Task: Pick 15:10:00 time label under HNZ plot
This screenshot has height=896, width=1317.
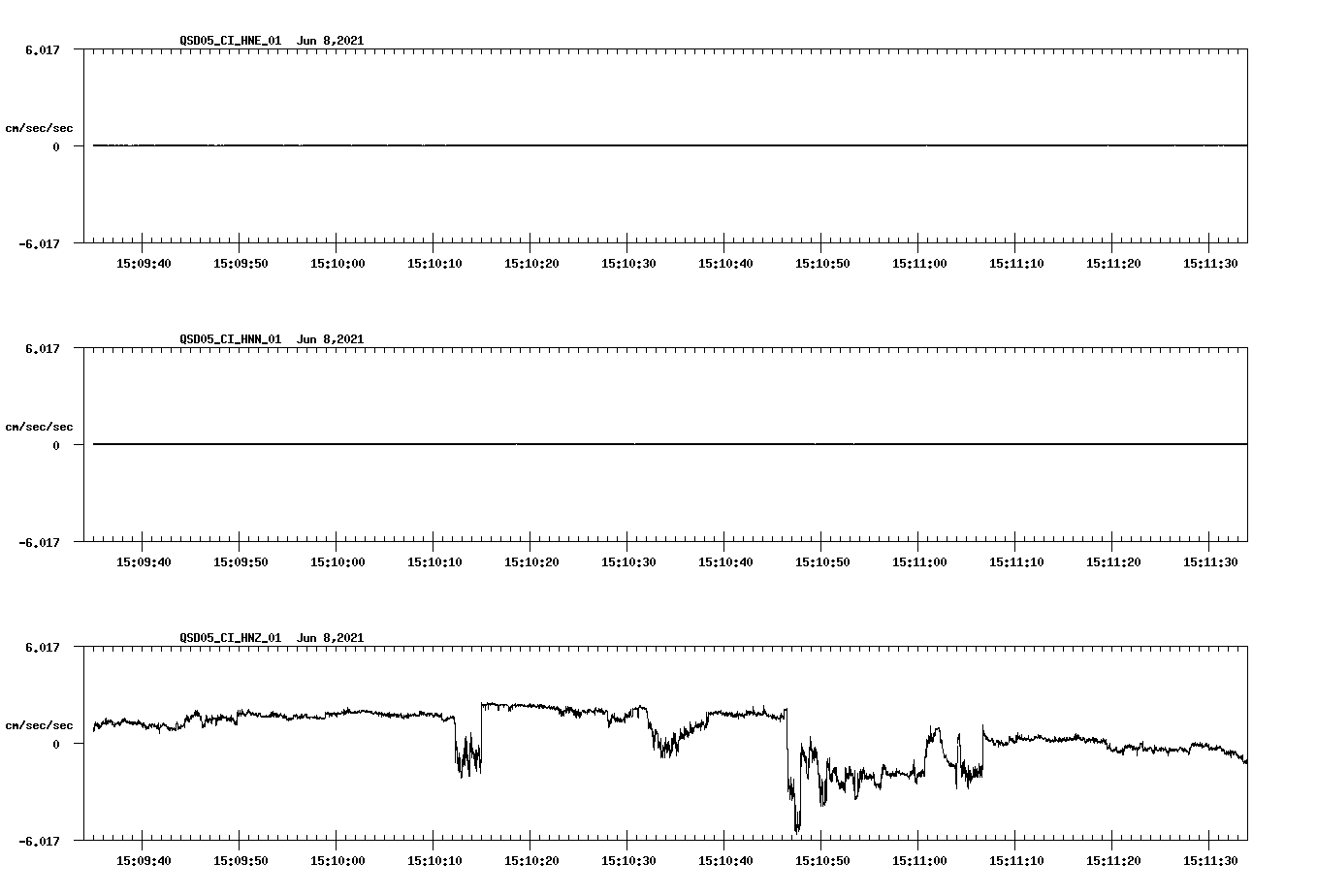Action: pyautogui.click(x=337, y=861)
